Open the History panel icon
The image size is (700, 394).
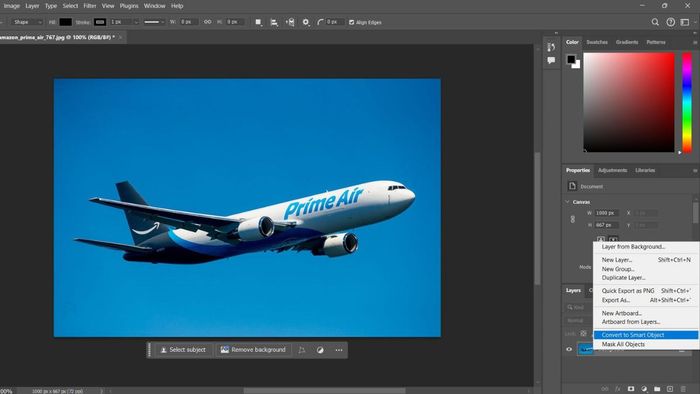pos(551,46)
